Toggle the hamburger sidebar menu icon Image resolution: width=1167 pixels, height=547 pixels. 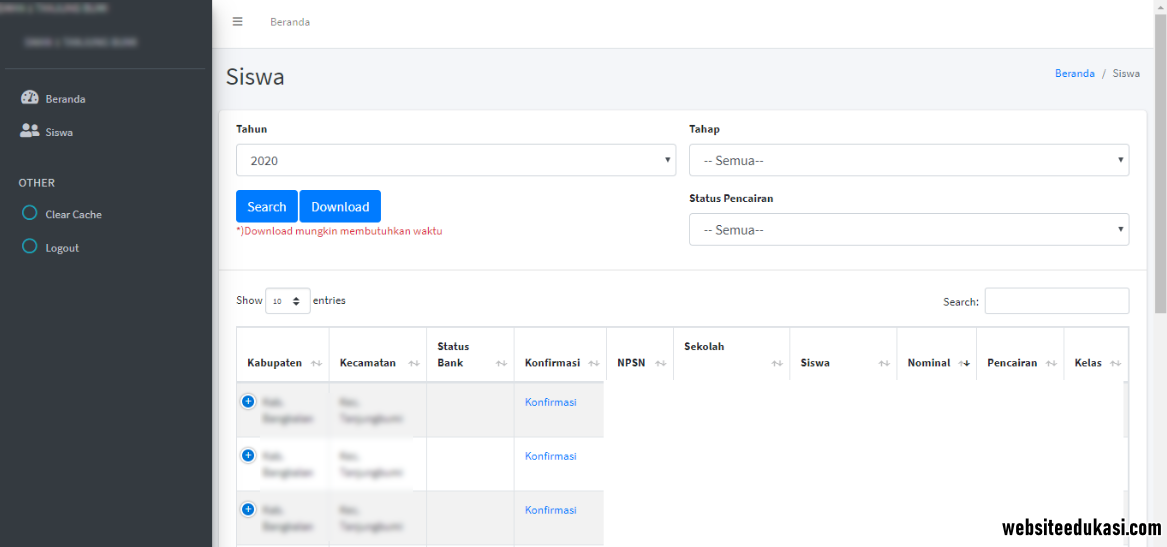pyautogui.click(x=237, y=21)
